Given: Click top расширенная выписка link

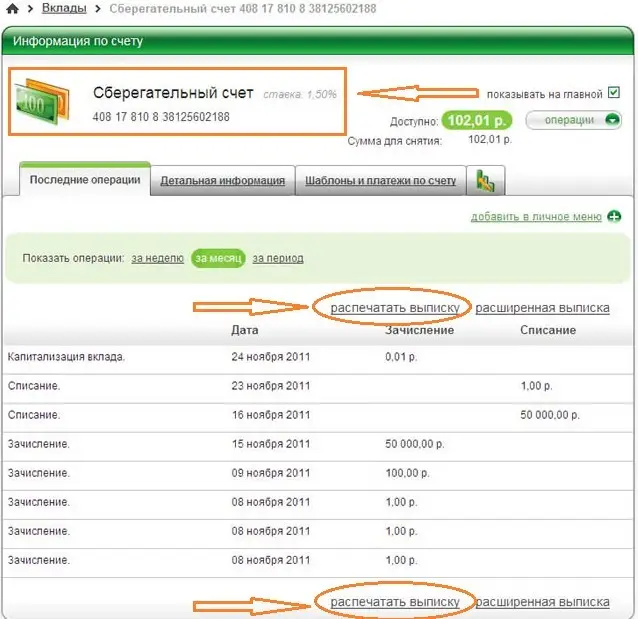Looking at the screenshot, I should tap(542, 308).
